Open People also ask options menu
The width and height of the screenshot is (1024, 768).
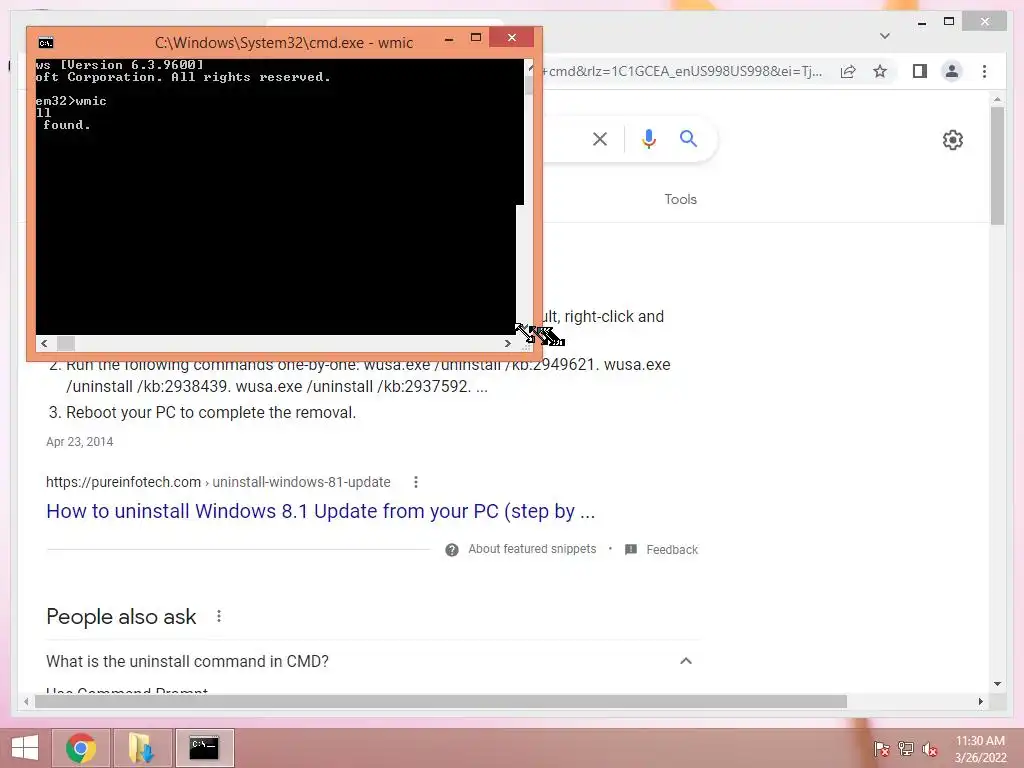pyautogui.click(x=219, y=616)
